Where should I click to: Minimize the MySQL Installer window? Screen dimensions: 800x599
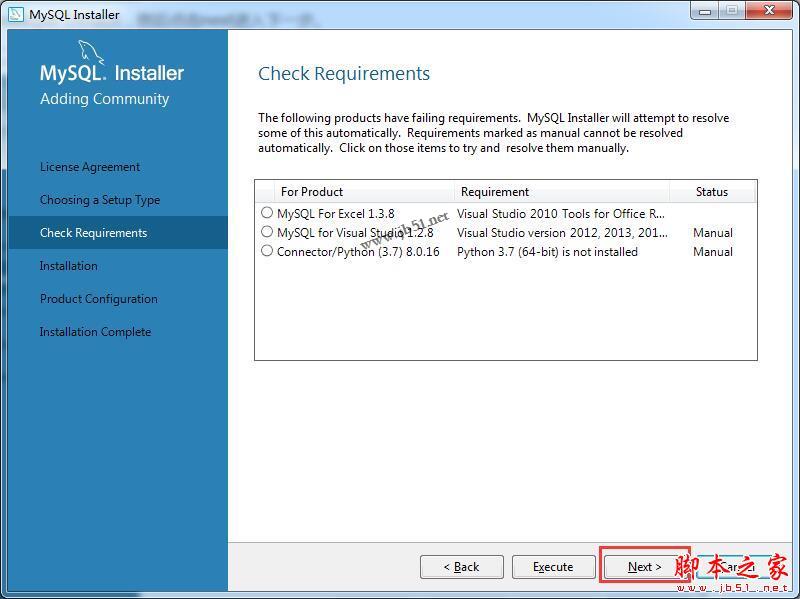pyautogui.click(x=705, y=11)
